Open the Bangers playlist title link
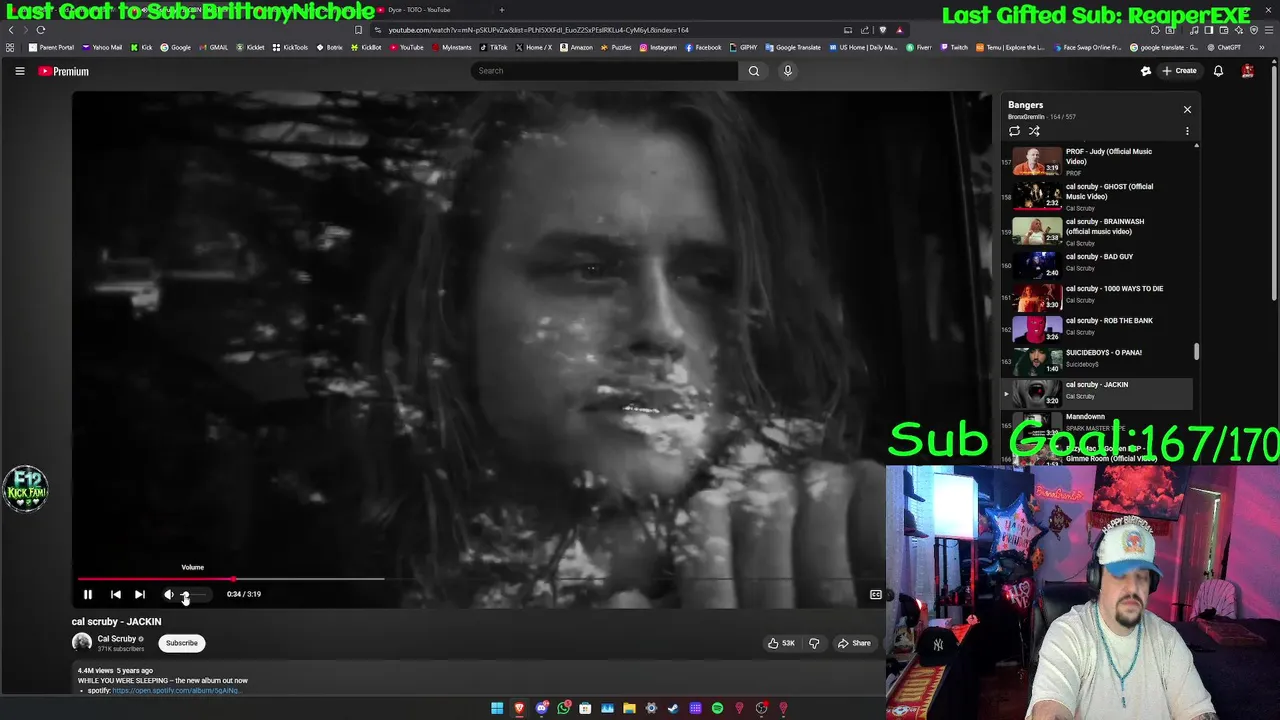This screenshot has height=720, width=1280. pyautogui.click(x=1025, y=105)
